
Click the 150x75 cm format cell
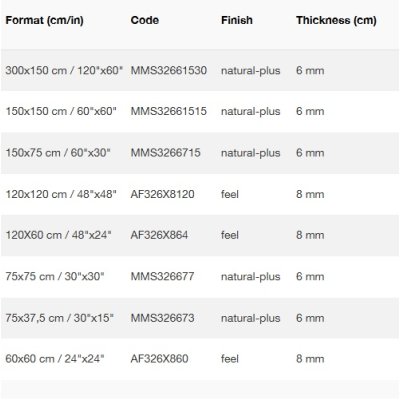[58, 153]
